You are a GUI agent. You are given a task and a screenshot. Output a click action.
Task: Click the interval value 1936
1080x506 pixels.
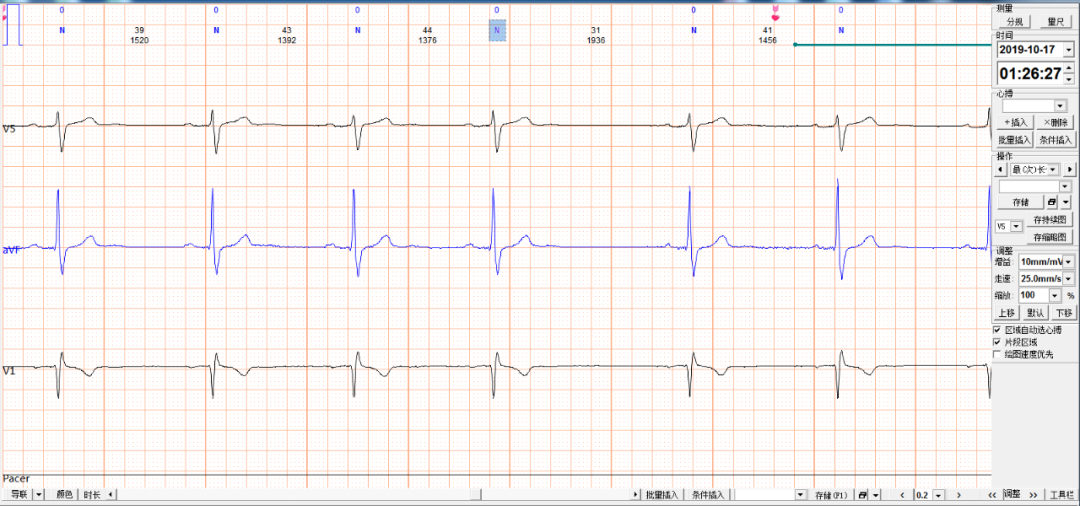tap(596, 41)
